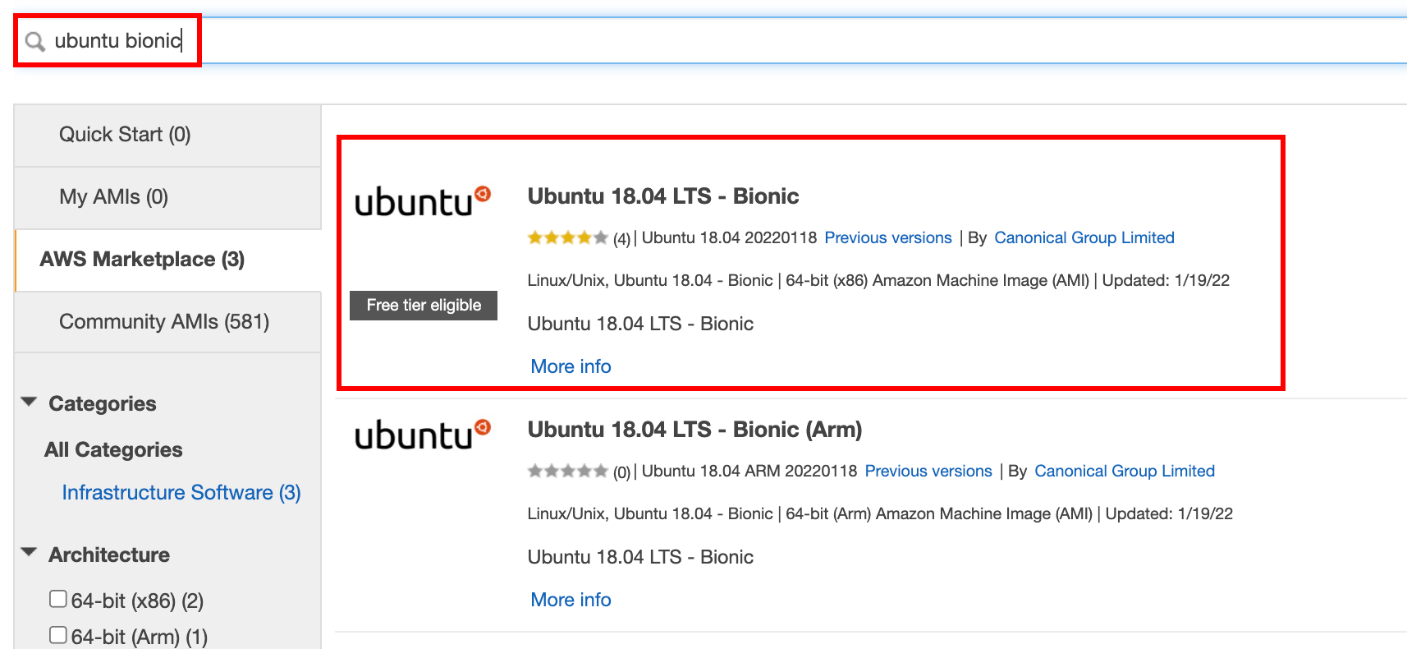Select the AWS Marketplace tab

pyautogui.click(x=142, y=259)
